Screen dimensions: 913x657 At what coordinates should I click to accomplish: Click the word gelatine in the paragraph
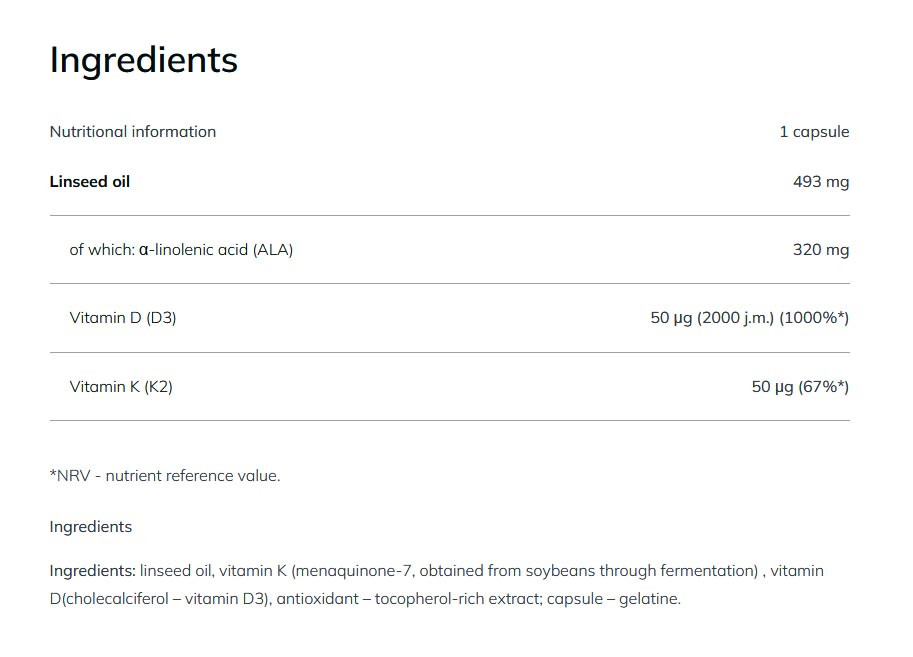(649, 599)
